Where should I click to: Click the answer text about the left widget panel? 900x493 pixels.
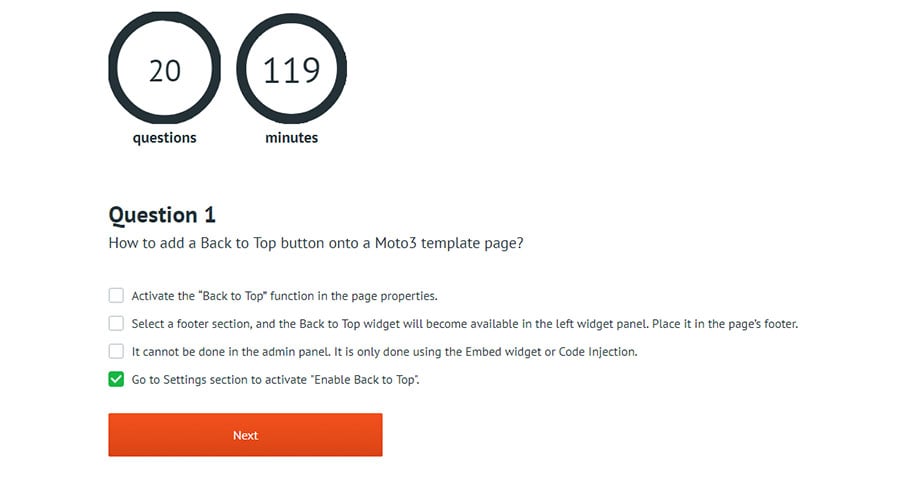(x=464, y=324)
